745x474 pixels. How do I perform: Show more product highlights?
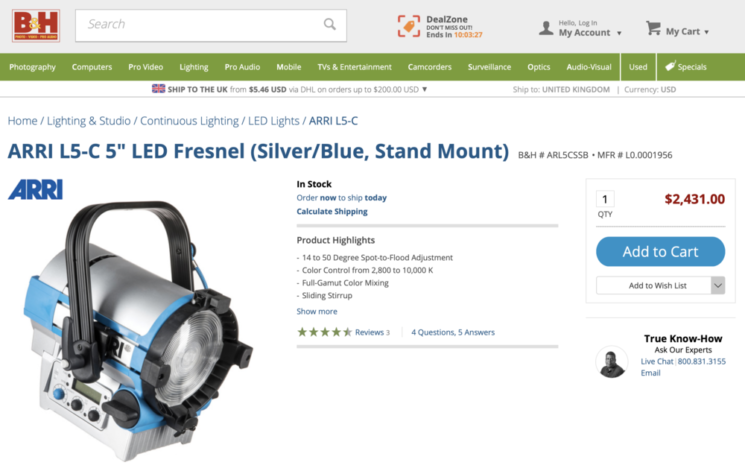coord(317,312)
